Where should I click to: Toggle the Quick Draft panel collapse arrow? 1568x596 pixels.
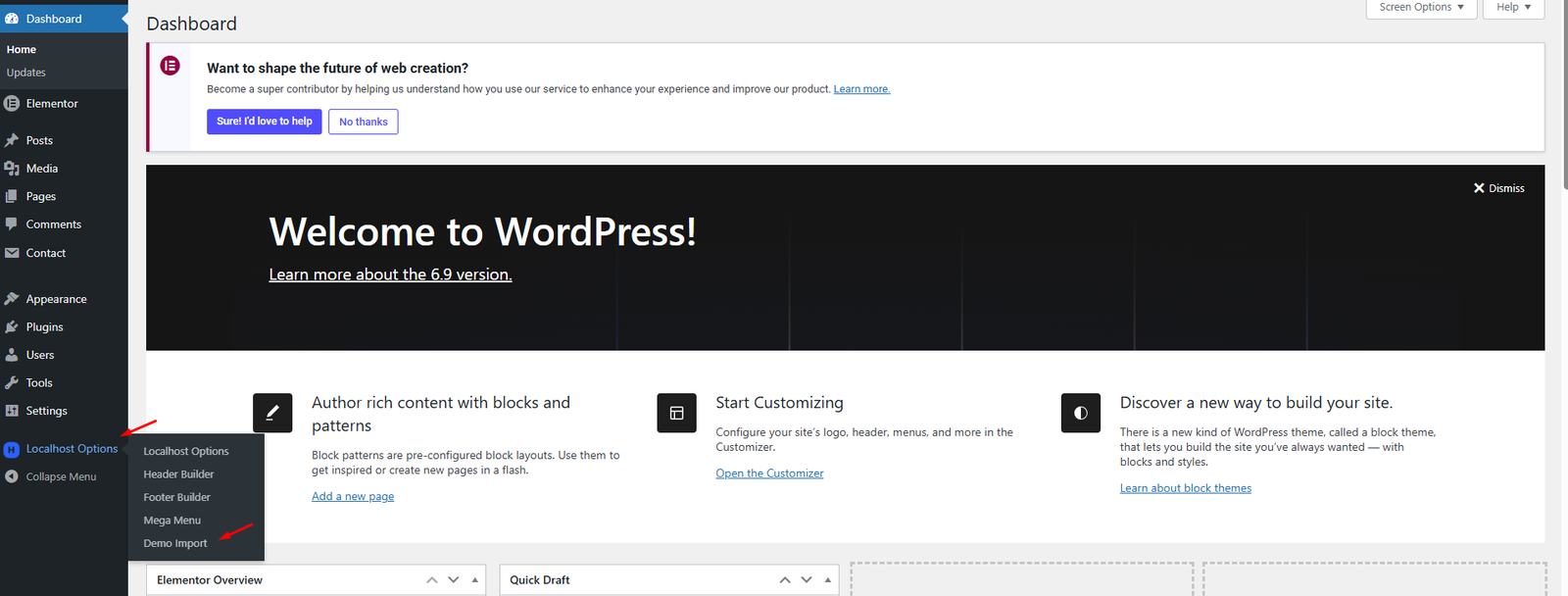click(x=828, y=580)
